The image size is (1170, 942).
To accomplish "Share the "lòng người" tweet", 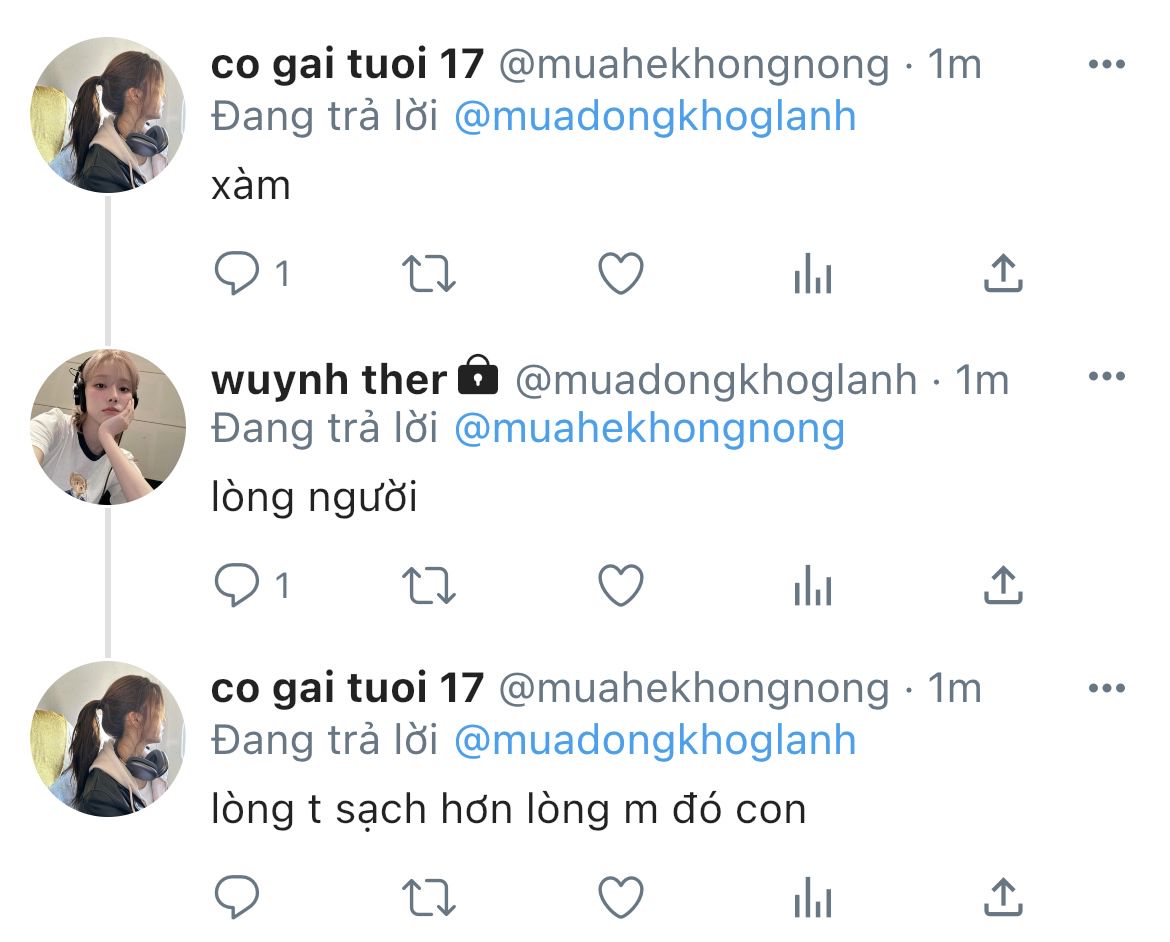I will pyautogui.click(x=1003, y=584).
